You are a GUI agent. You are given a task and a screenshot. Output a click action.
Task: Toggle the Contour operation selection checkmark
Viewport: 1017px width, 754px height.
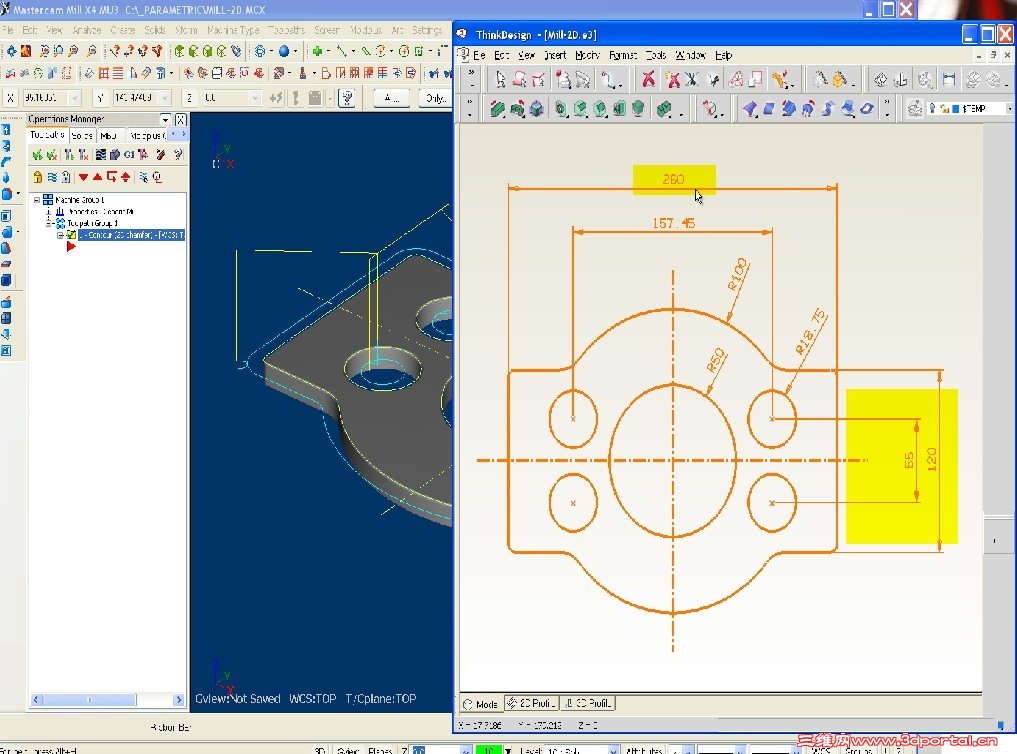[x=71, y=235]
